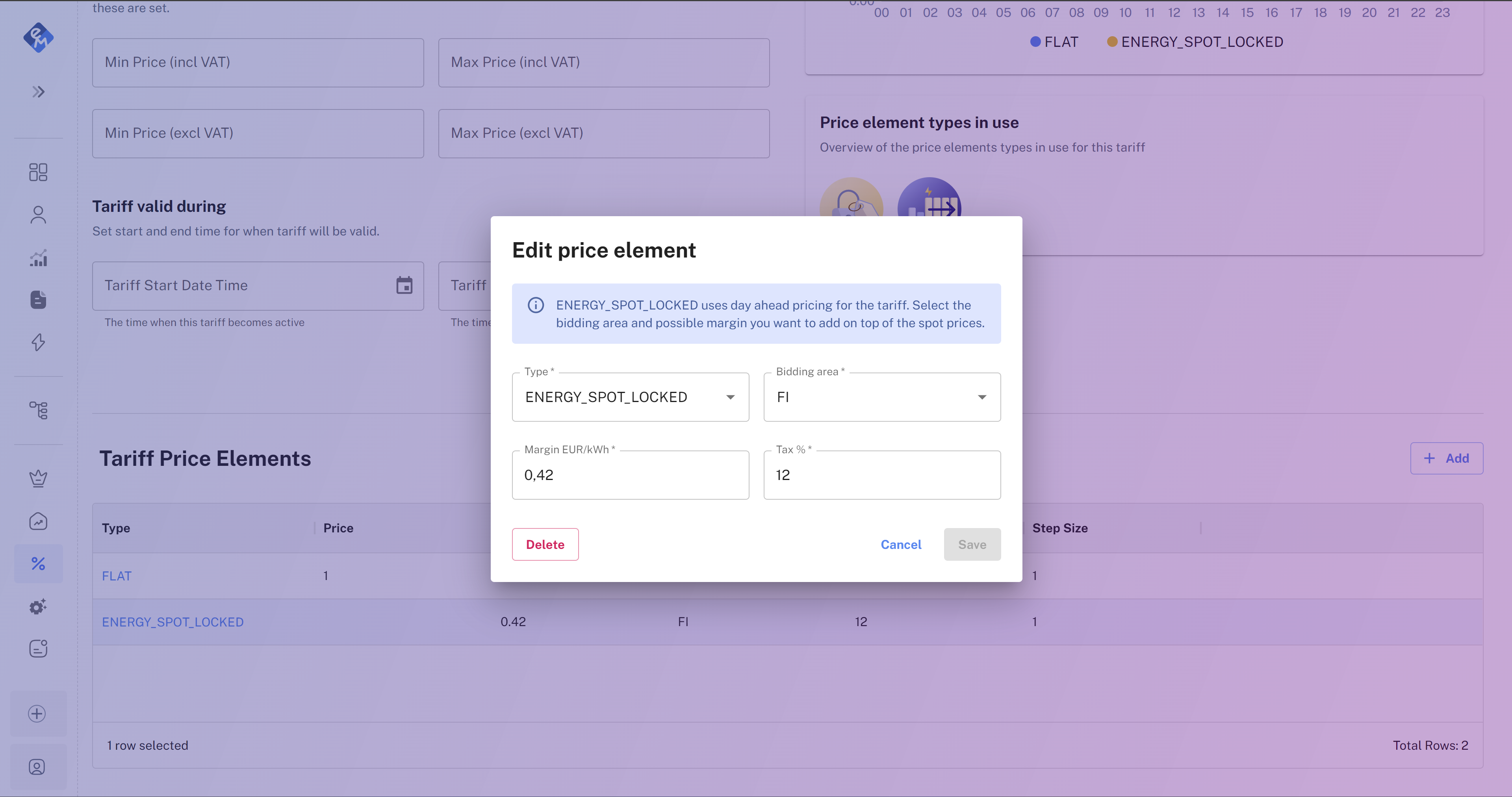Open the Tariff Start Date calendar picker
The height and width of the screenshot is (797, 1512).
[404, 285]
